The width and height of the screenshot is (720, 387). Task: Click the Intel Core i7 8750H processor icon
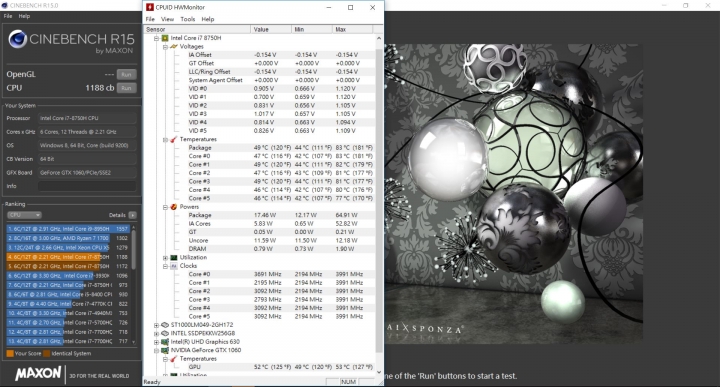click(x=165, y=38)
